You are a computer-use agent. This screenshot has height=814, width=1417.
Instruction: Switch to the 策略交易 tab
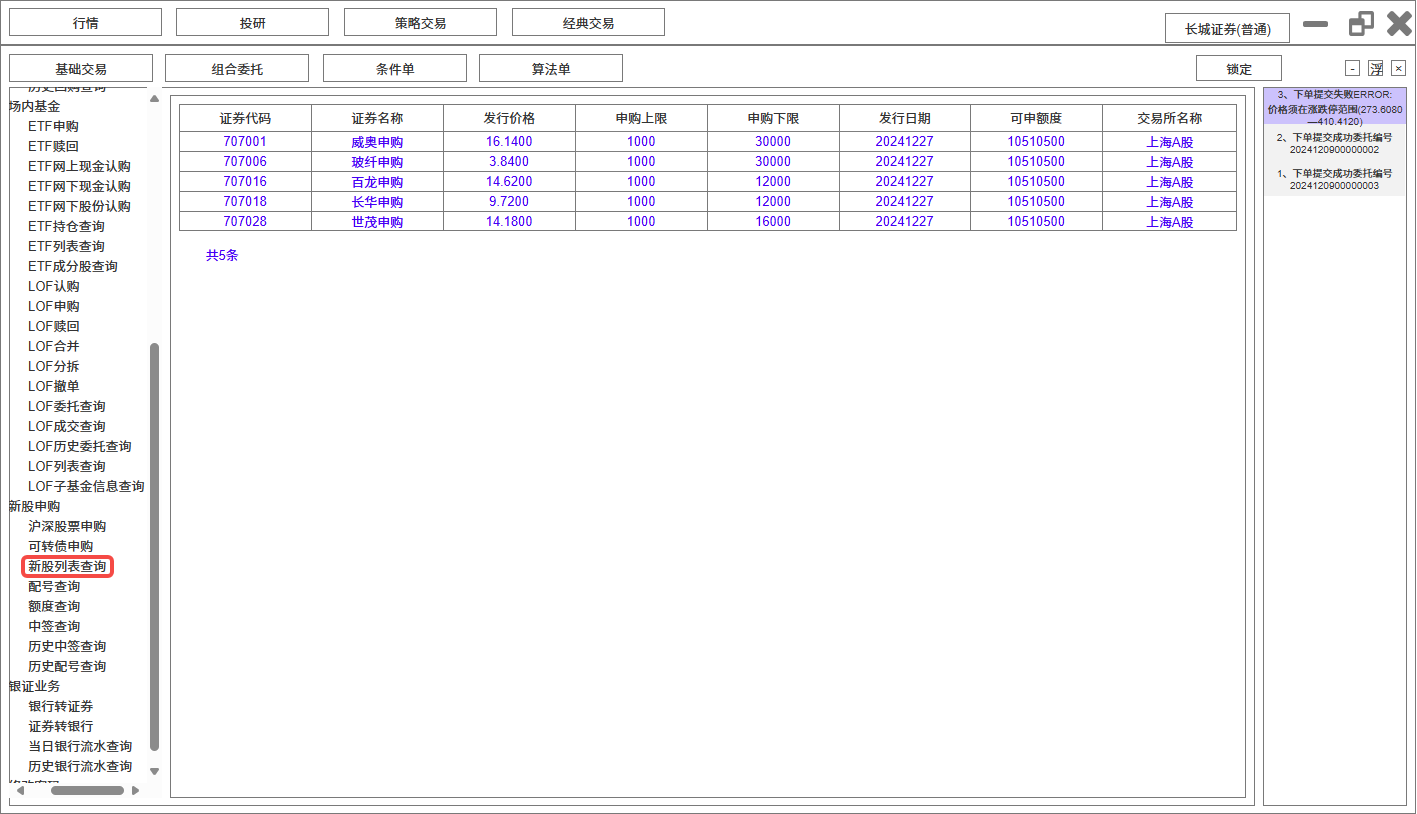[x=420, y=23]
